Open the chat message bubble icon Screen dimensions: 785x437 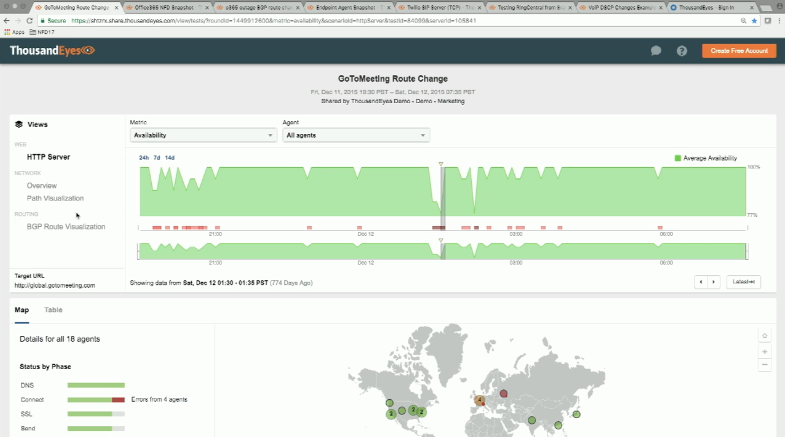pyautogui.click(x=656, y=51)
